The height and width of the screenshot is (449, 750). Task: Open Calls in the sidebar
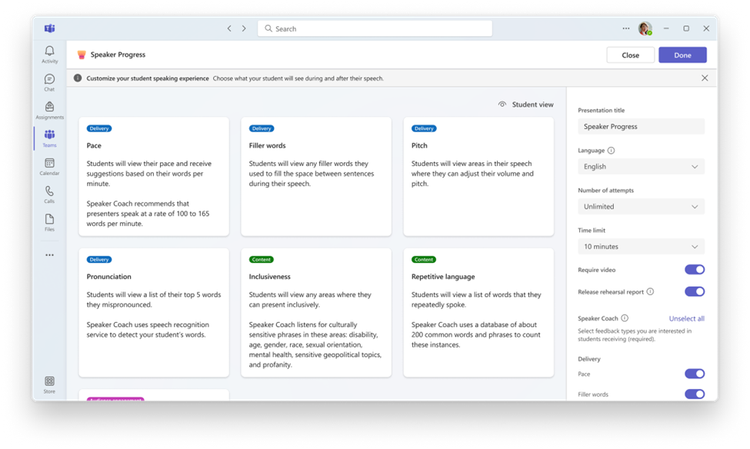[49, 194]
